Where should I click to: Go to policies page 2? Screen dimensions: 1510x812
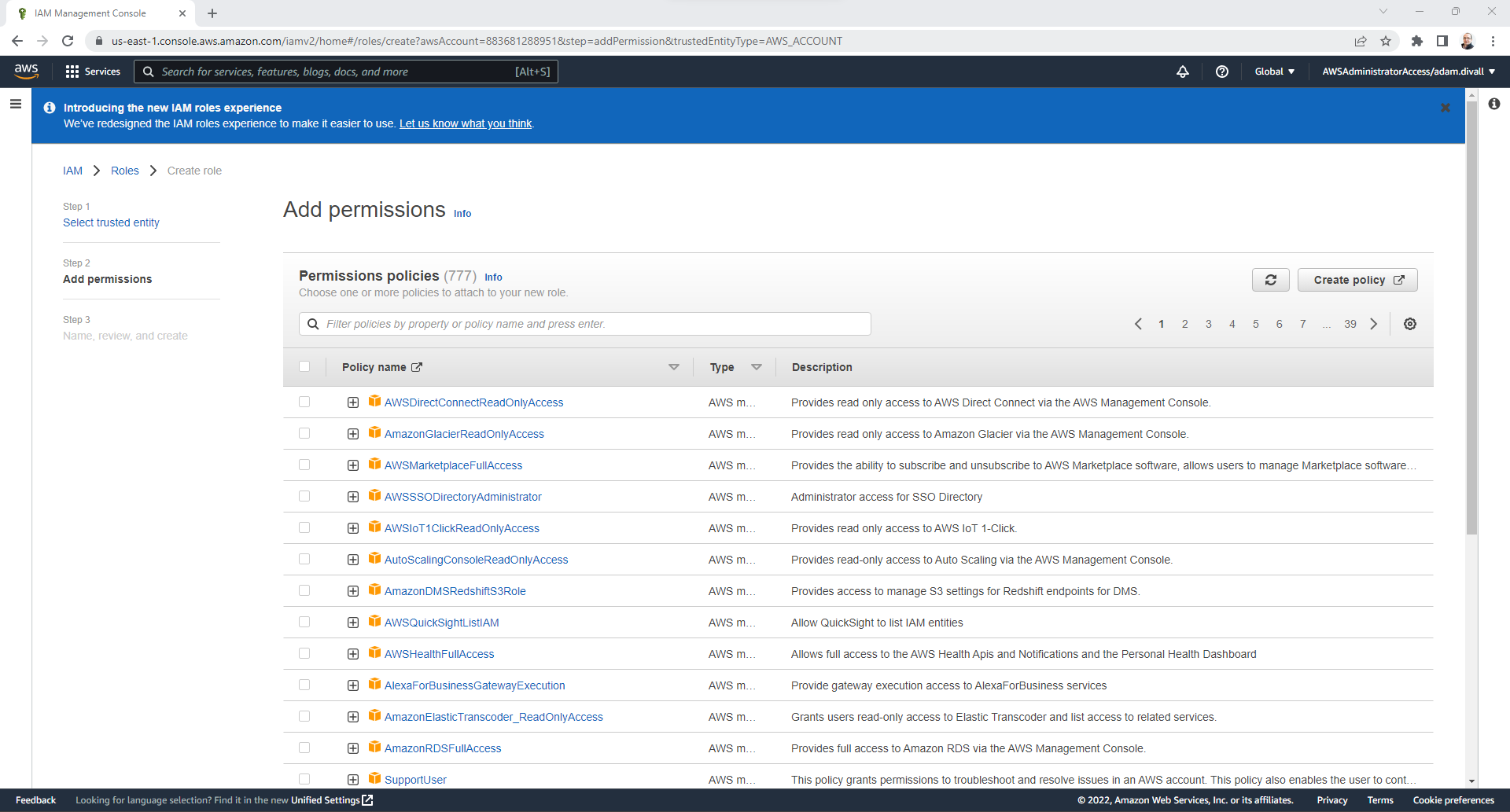[x=1184, y=324]
